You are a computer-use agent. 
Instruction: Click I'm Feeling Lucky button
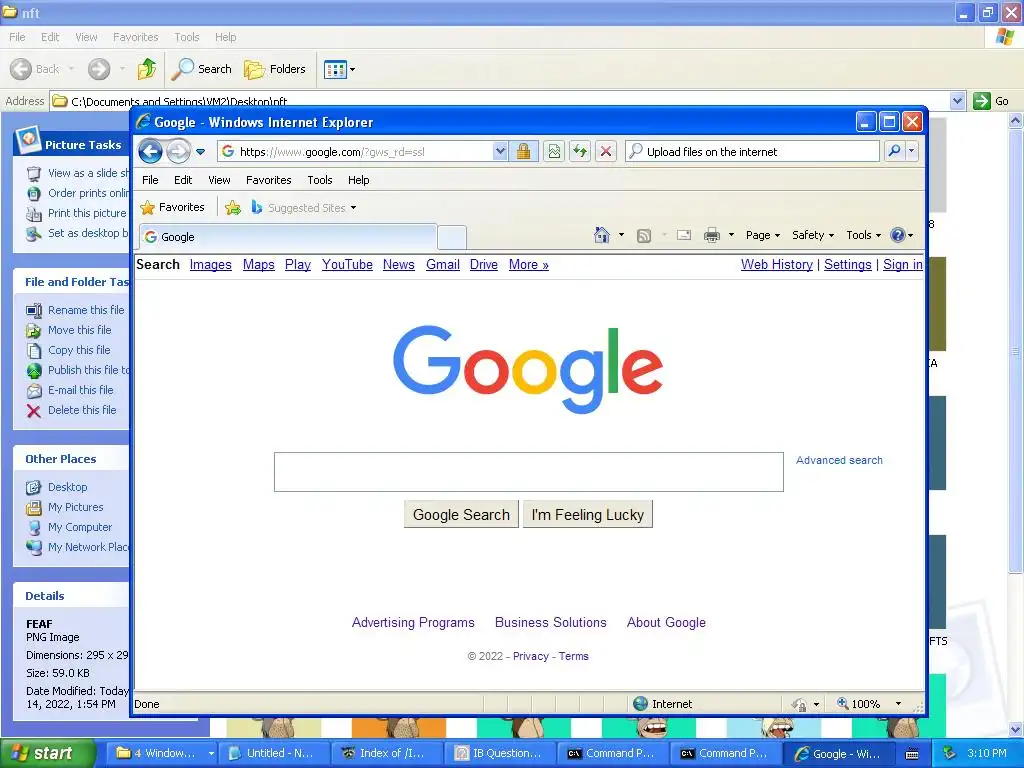(x=588, y=515)
